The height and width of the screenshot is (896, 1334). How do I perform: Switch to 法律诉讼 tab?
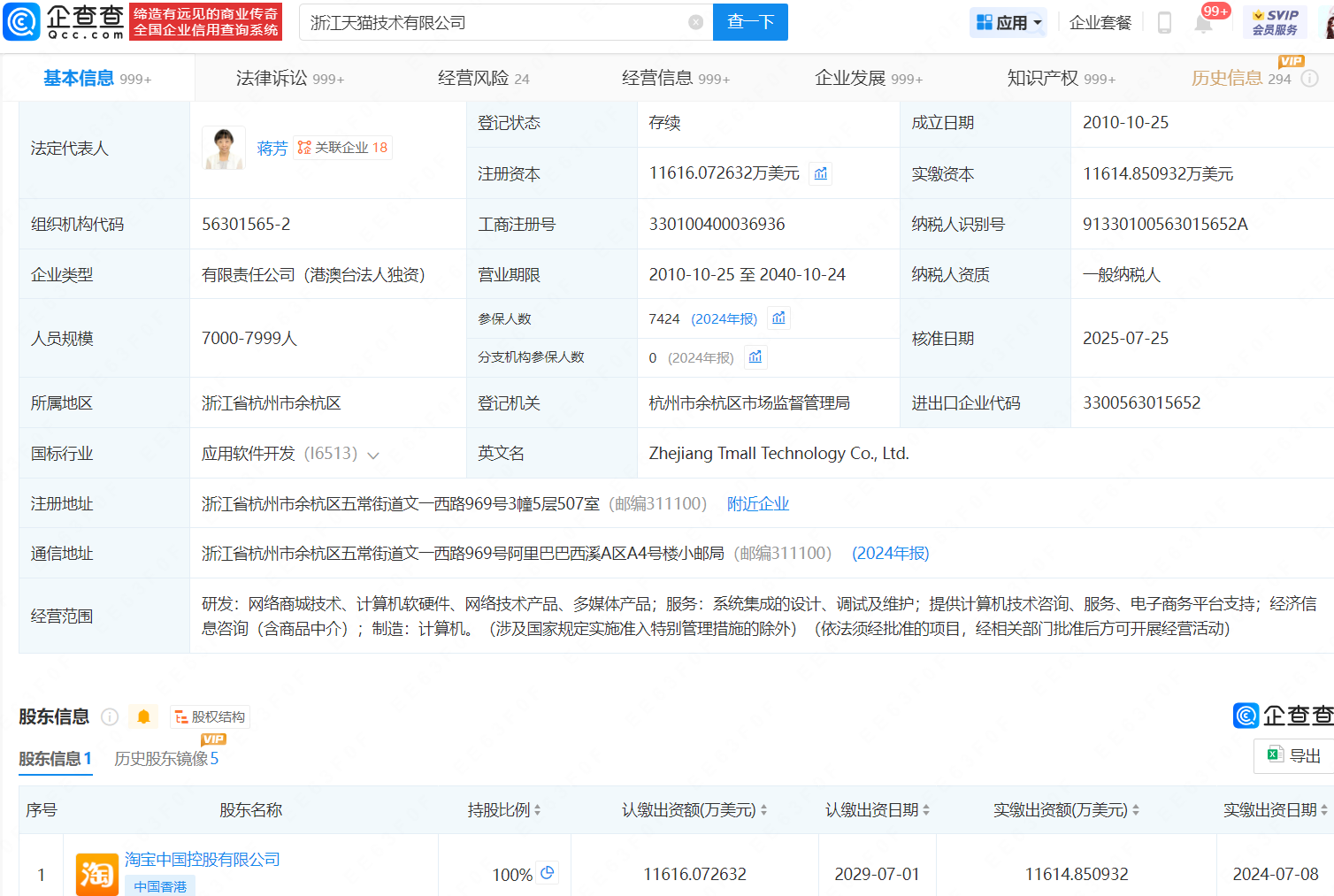click(290, 78)
